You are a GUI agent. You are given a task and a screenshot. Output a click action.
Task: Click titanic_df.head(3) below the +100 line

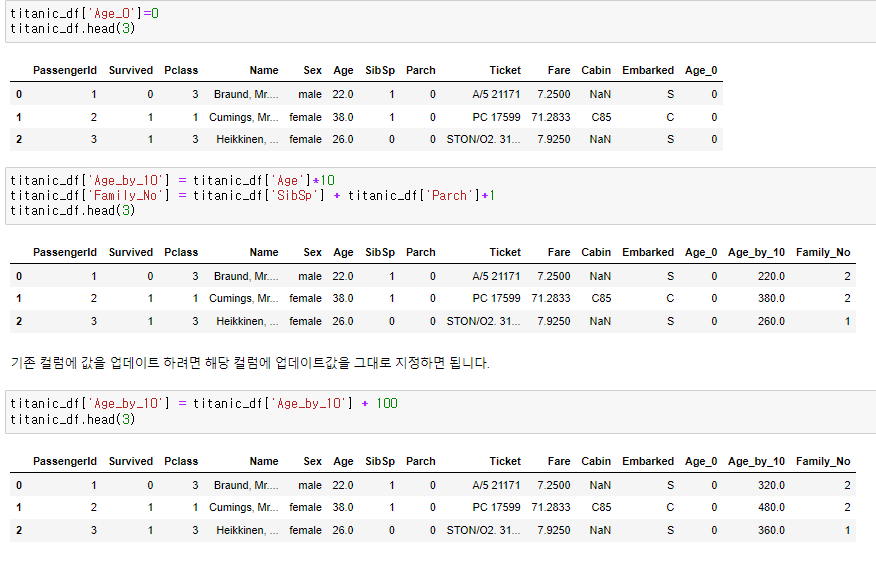tap(73, 419)
